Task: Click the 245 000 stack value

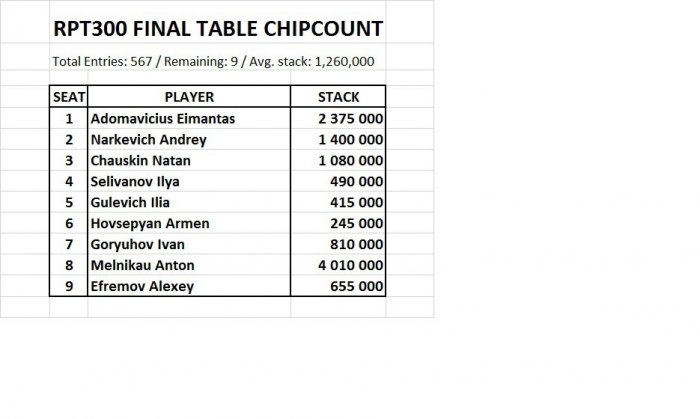Action: coord(356,223)
